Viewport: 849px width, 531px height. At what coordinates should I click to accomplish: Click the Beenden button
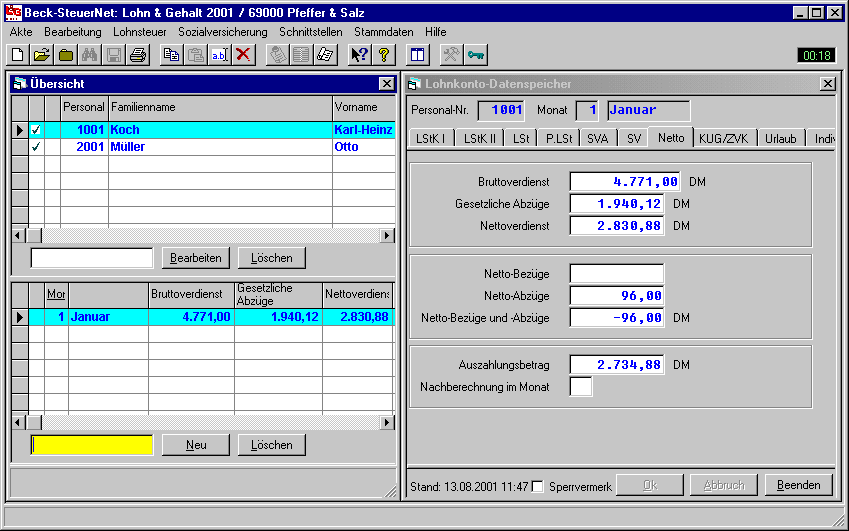pyautogui.click(x=799, y=485)
